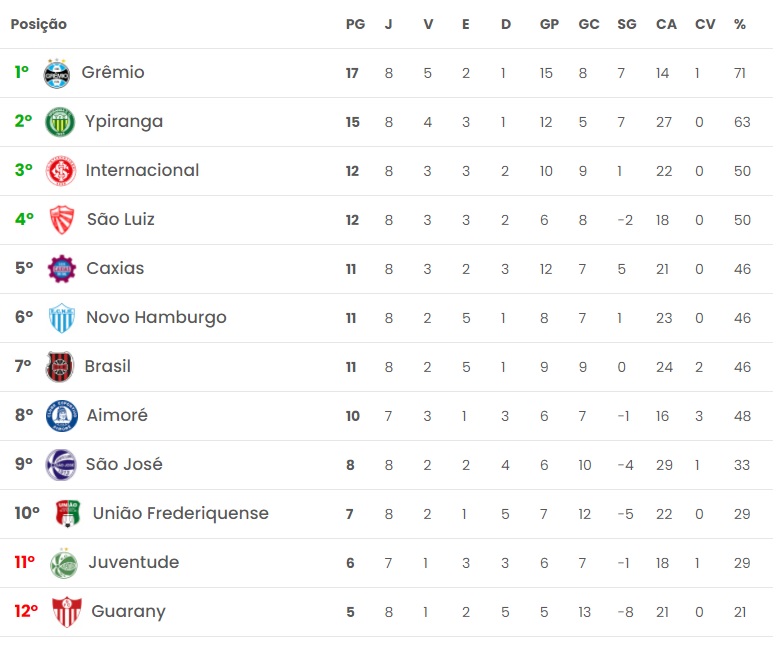784x652 pixels.
Task: Select the Guarany team crest
Action: [66, 612]
